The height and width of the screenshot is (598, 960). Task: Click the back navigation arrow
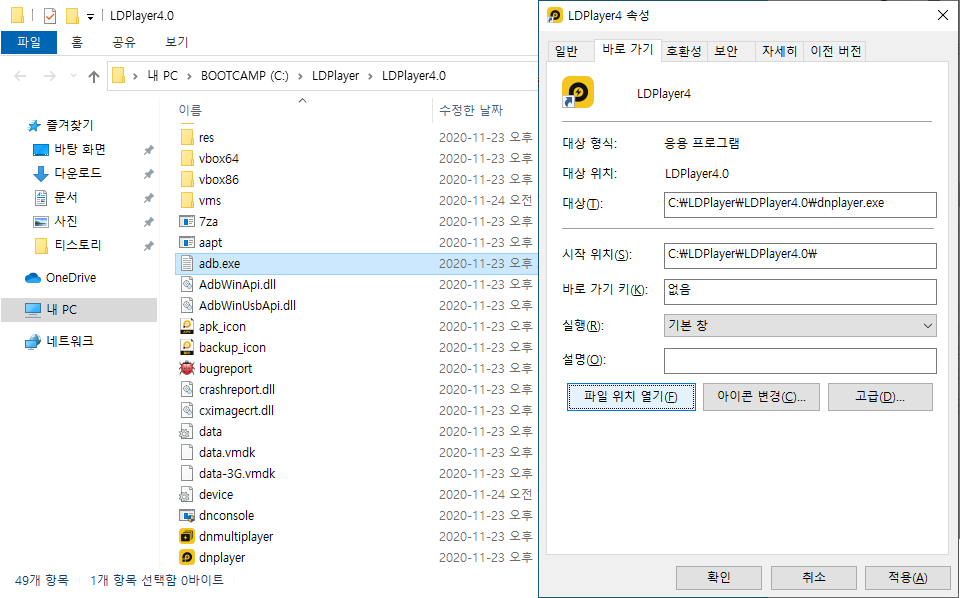[x=20, y=77]
